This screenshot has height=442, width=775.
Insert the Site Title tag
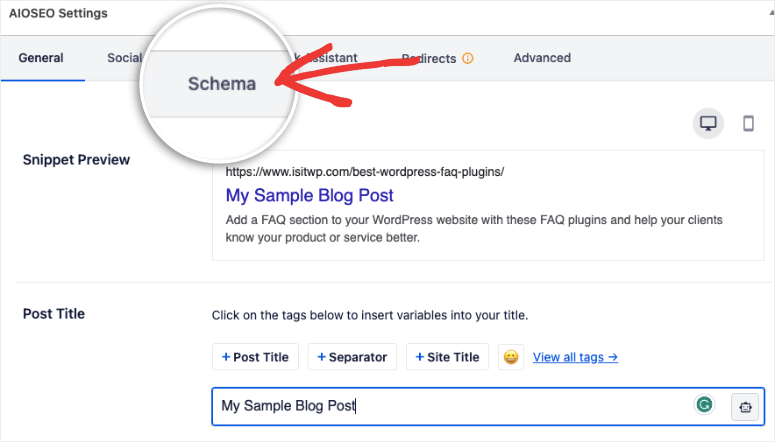(x=447, y=357)
